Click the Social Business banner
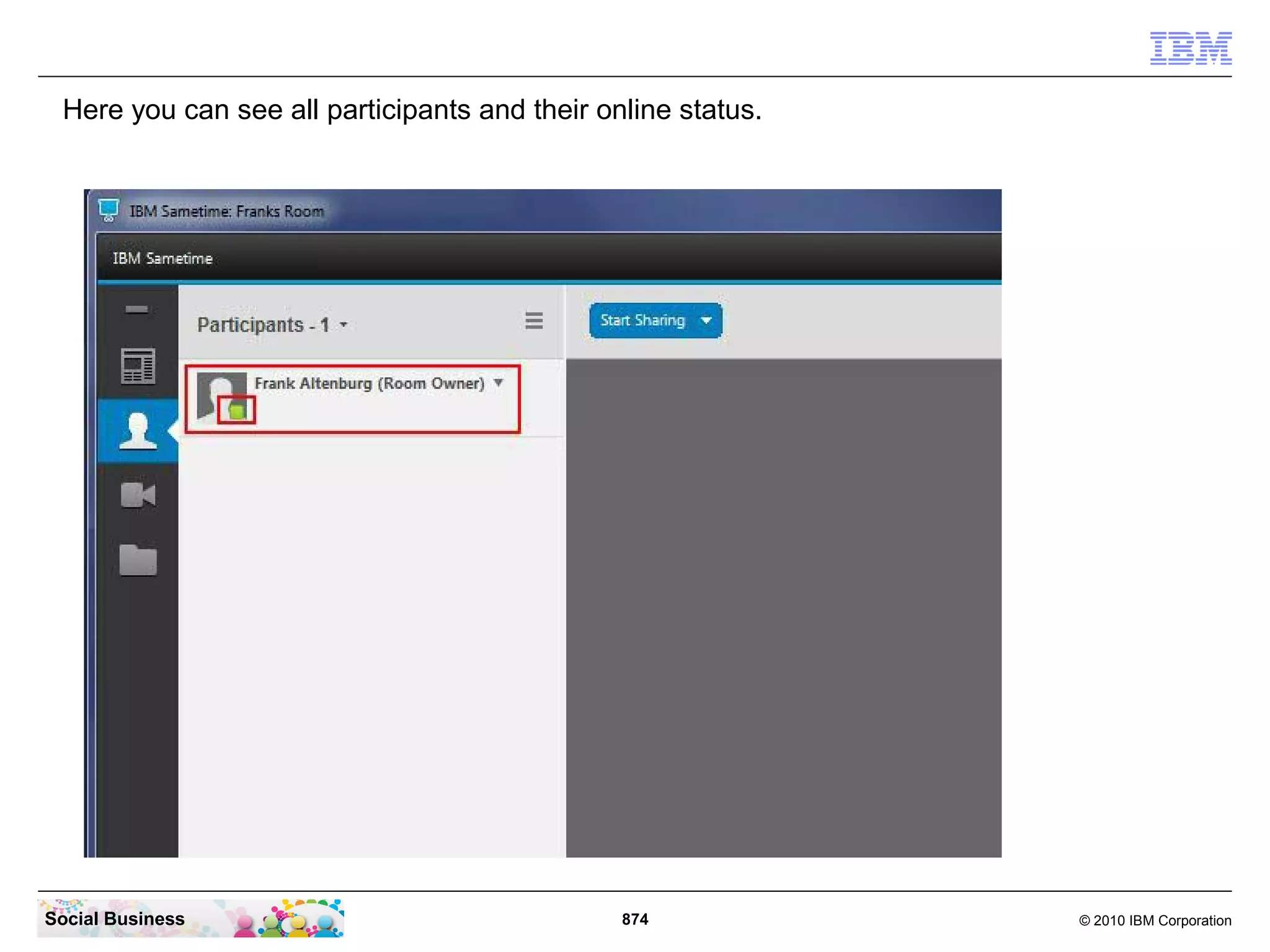 click(x=190, y=918)
